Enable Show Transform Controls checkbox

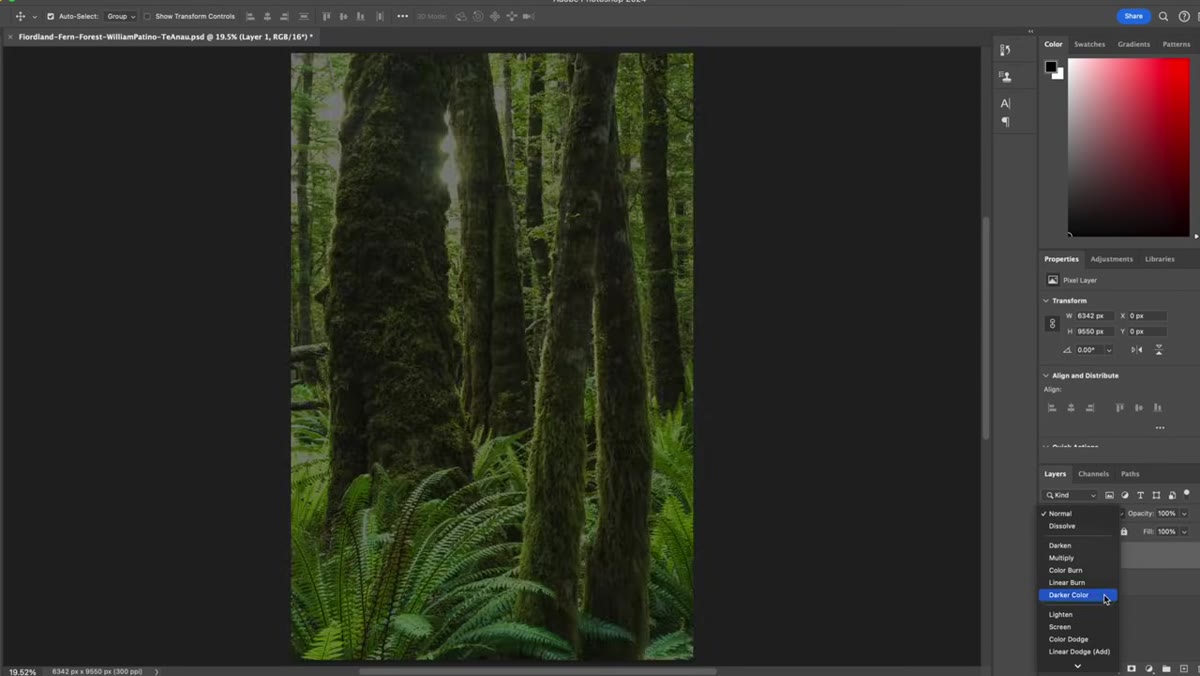[147, 16]
